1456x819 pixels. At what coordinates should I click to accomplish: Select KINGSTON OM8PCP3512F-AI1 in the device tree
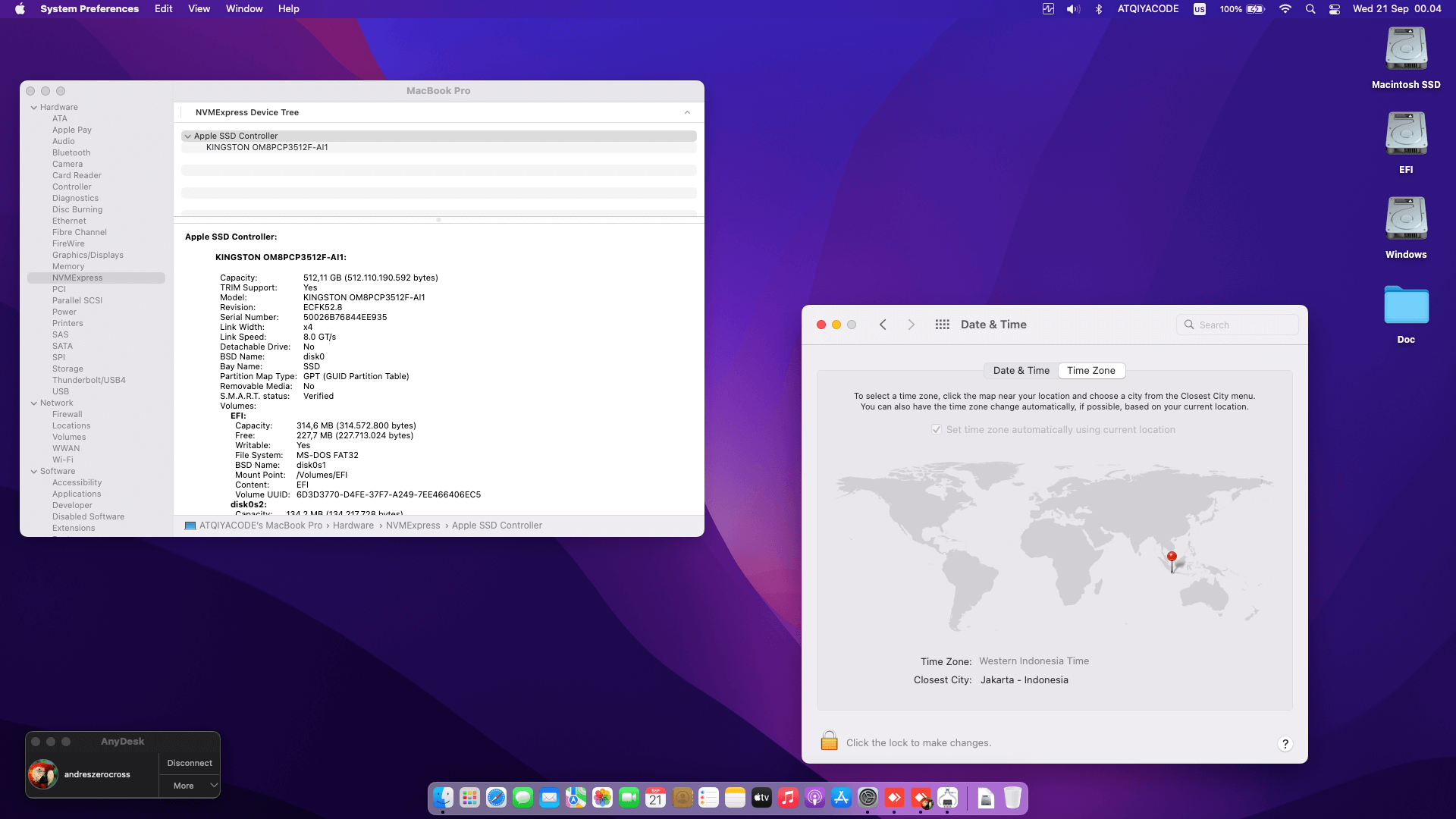tap(267, 148)
